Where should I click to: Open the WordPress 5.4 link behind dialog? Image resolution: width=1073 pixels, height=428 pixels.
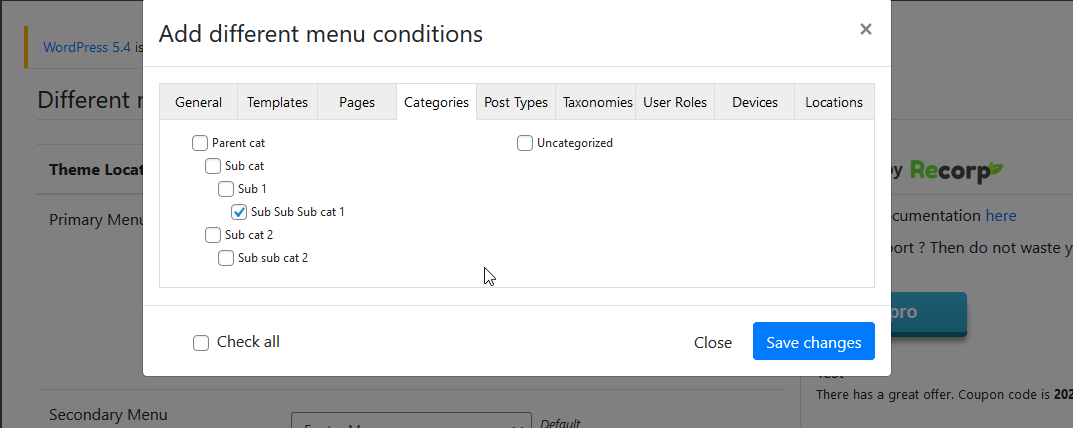[86, 47]
